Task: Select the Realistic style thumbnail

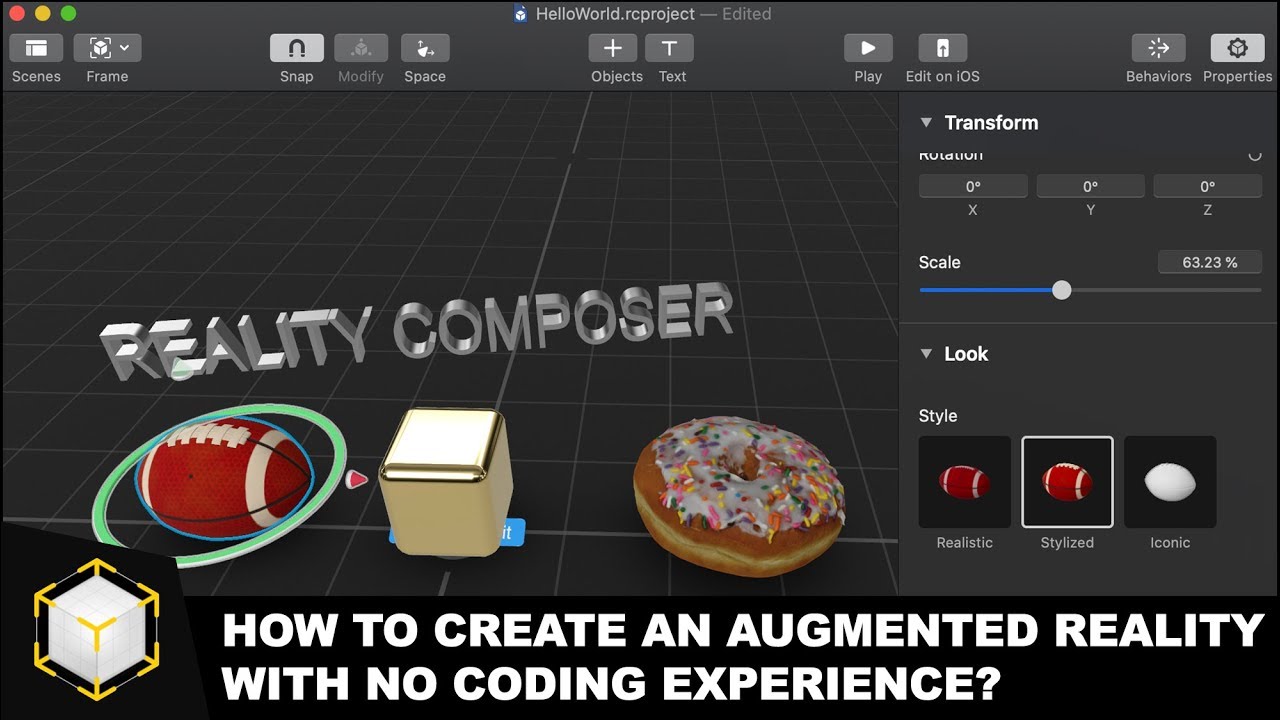Action: coord(965,482)
